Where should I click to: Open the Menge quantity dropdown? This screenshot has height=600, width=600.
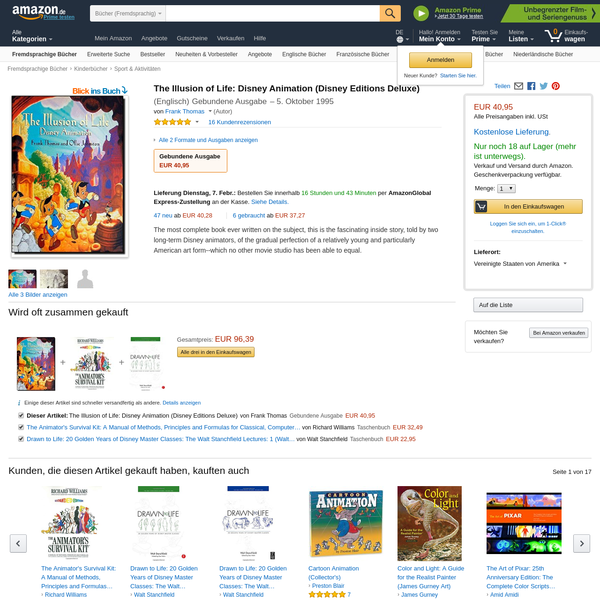(x=506, y=189)
